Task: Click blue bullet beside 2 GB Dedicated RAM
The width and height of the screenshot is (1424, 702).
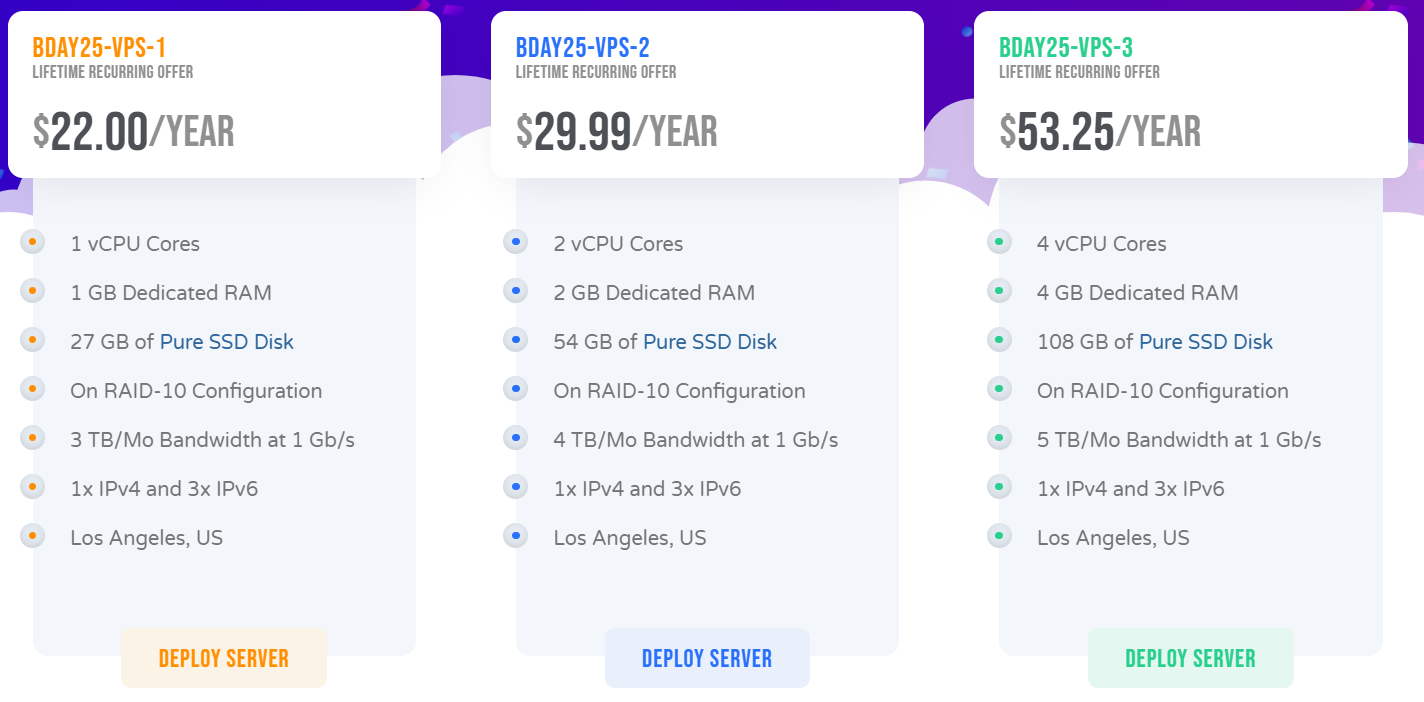Action: 516,291
